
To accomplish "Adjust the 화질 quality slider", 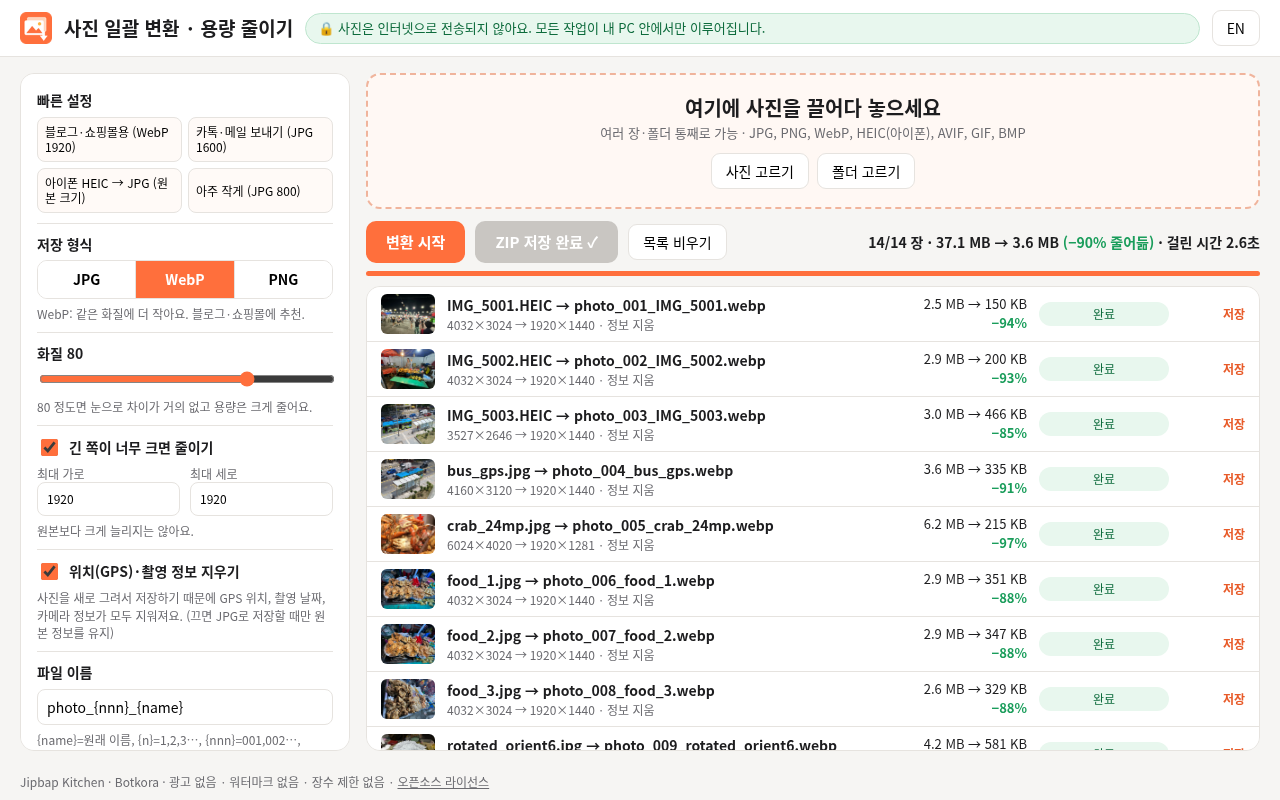I will click(x=186, y=378).
